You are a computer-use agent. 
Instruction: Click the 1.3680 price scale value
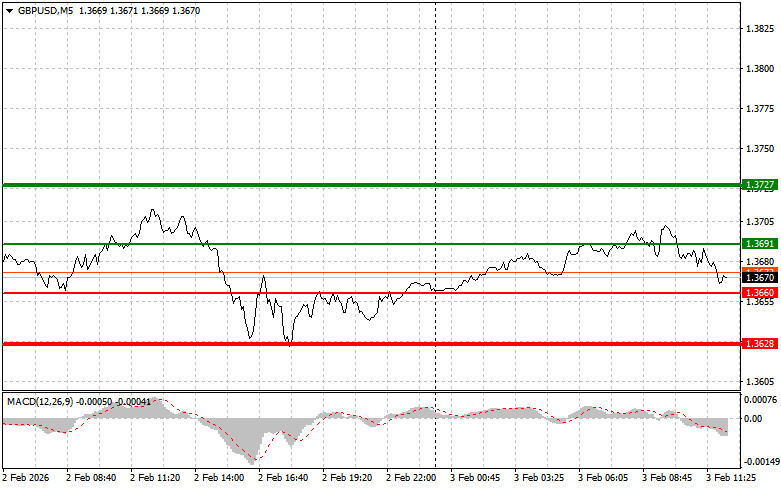[760, 261]
